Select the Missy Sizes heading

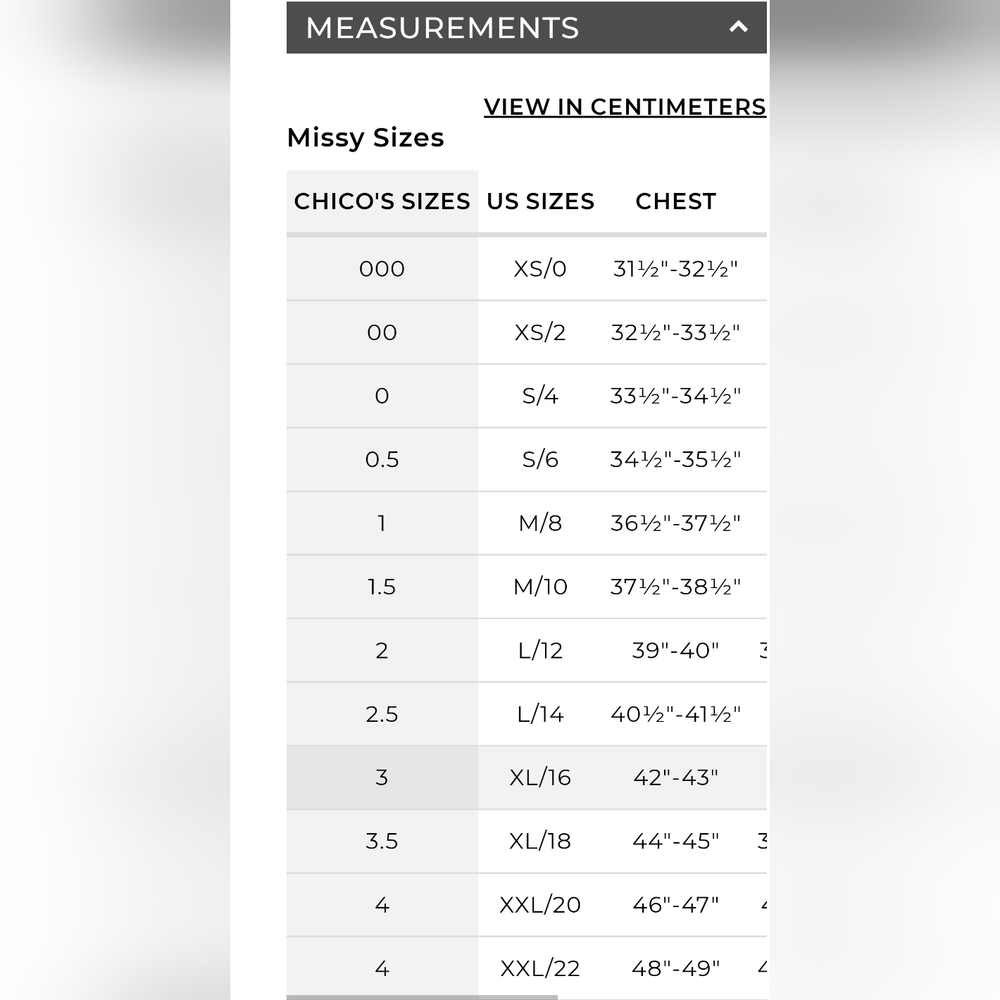365,138
